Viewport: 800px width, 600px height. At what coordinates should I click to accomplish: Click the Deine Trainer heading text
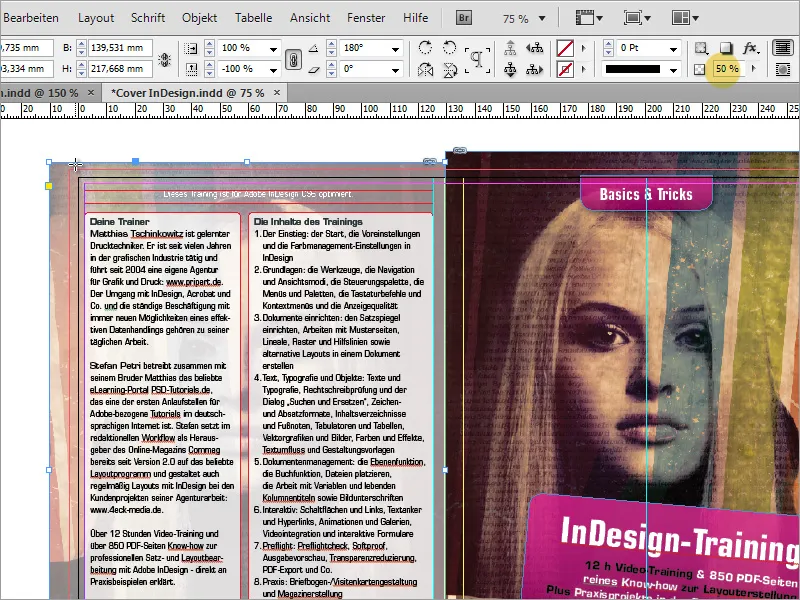[119, 222]
